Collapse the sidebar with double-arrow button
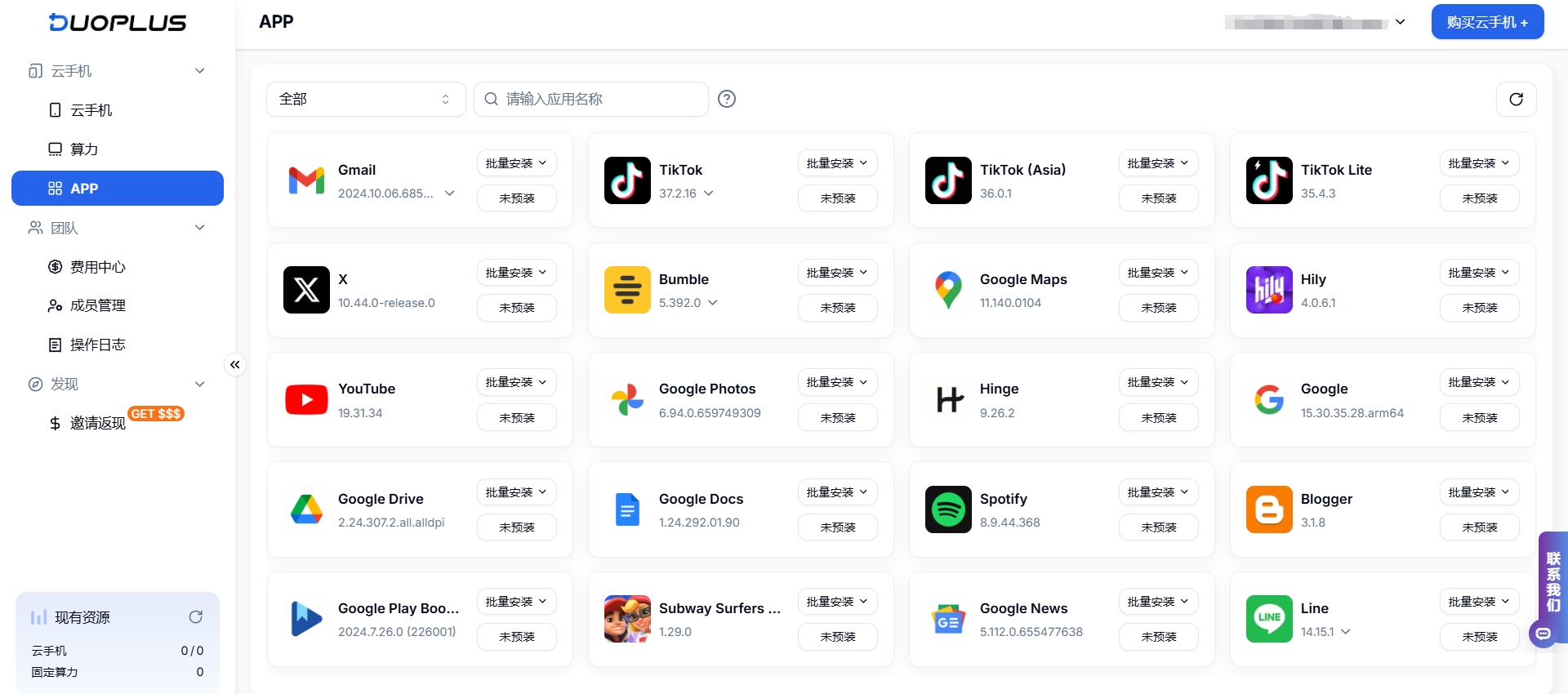 pyautogui.click(x=235, y=365)
